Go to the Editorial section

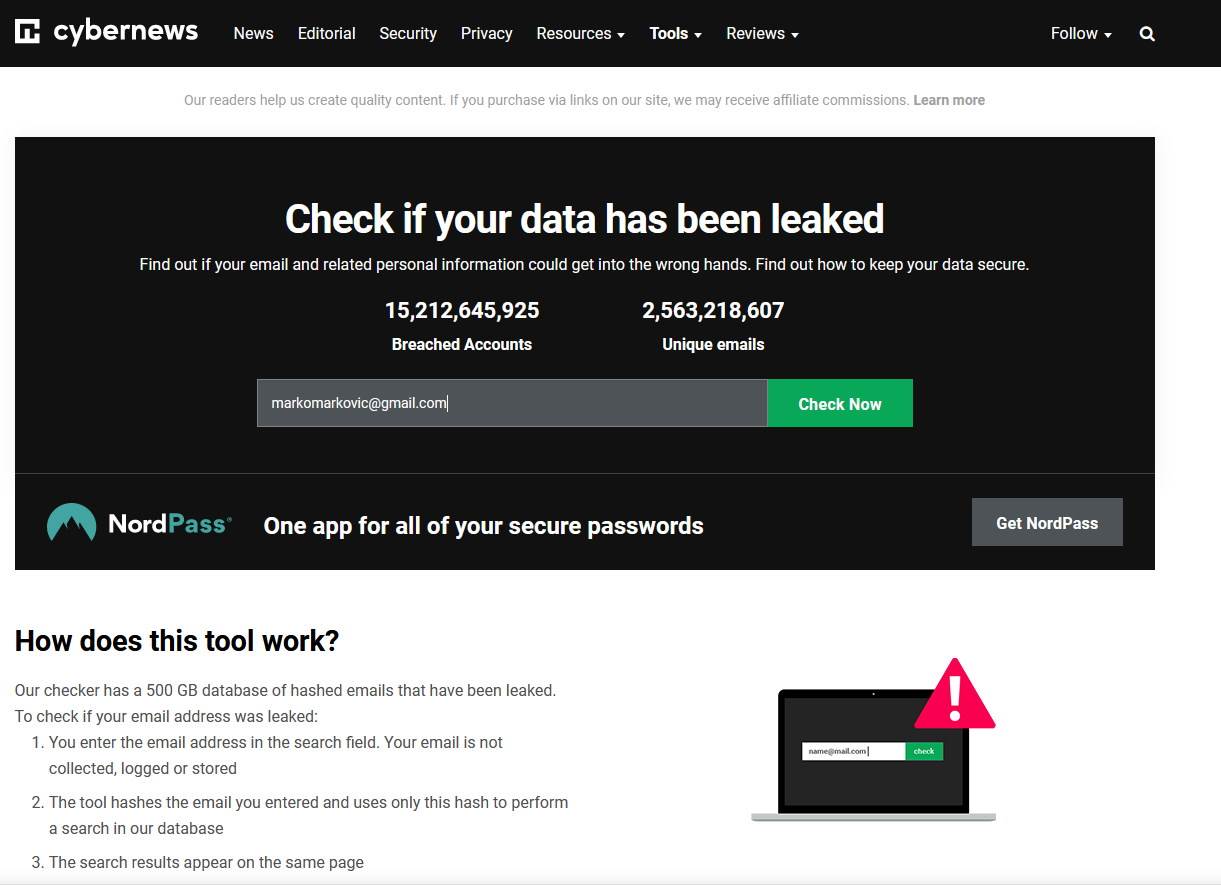point(326,33)
